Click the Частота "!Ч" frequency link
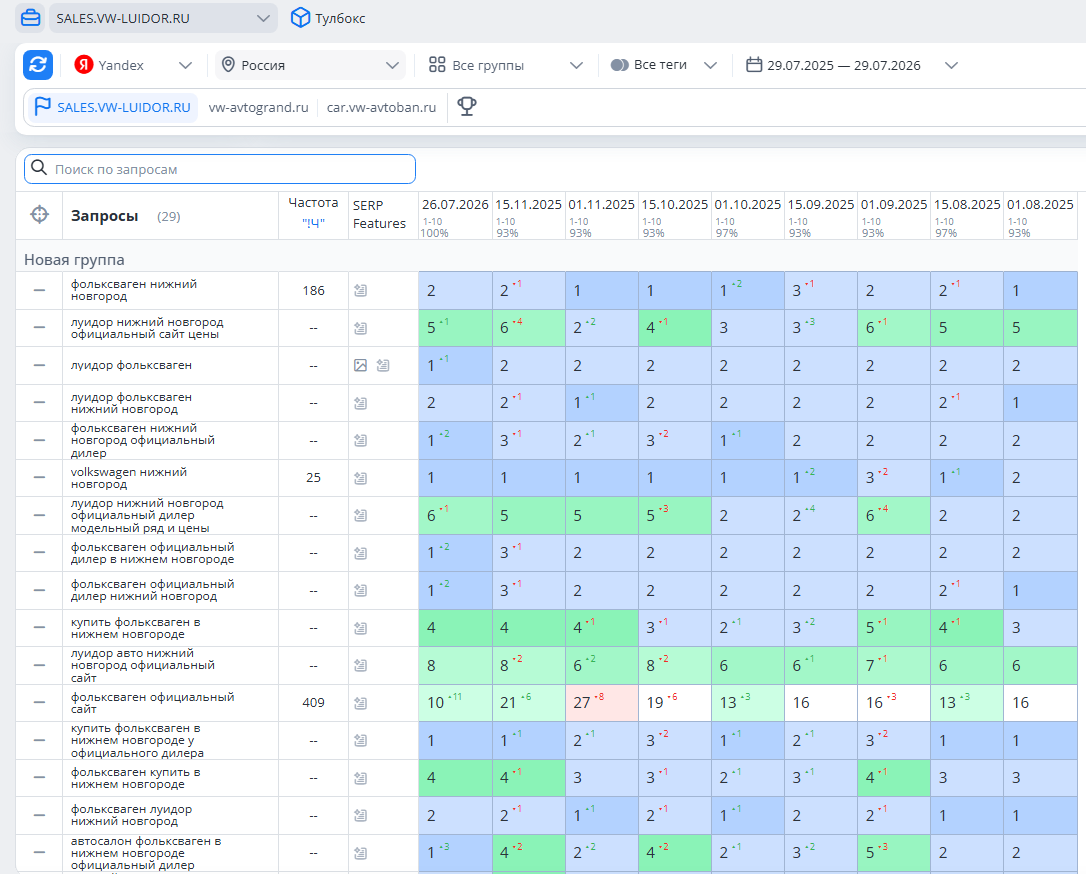The width and height of the screenshot is (1086, 874). [313, 223]
